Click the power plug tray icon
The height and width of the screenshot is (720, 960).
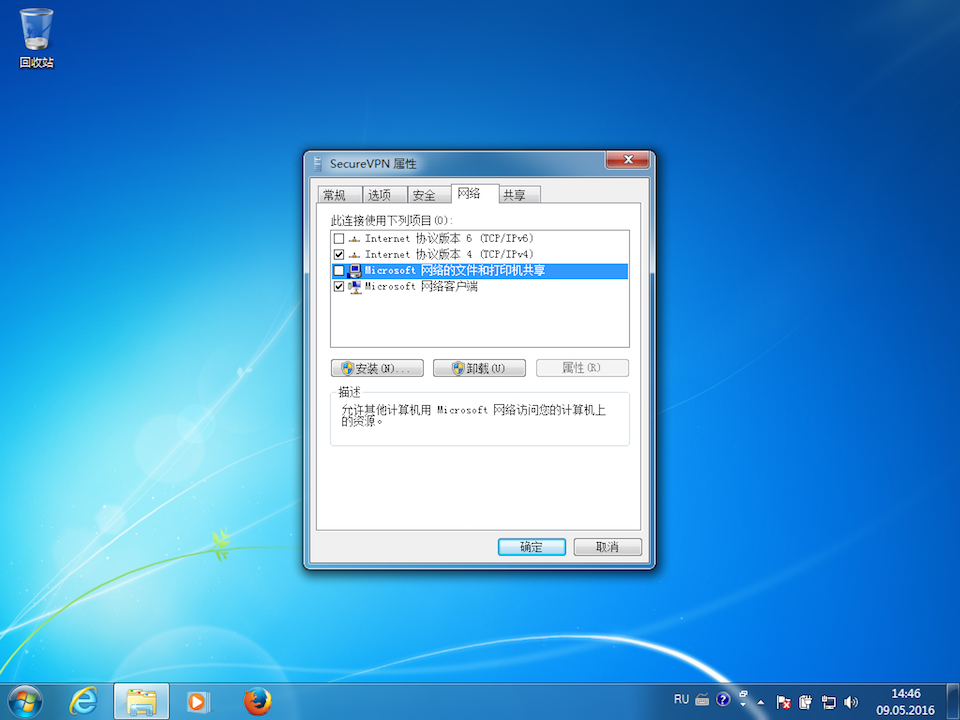point(806,702)
